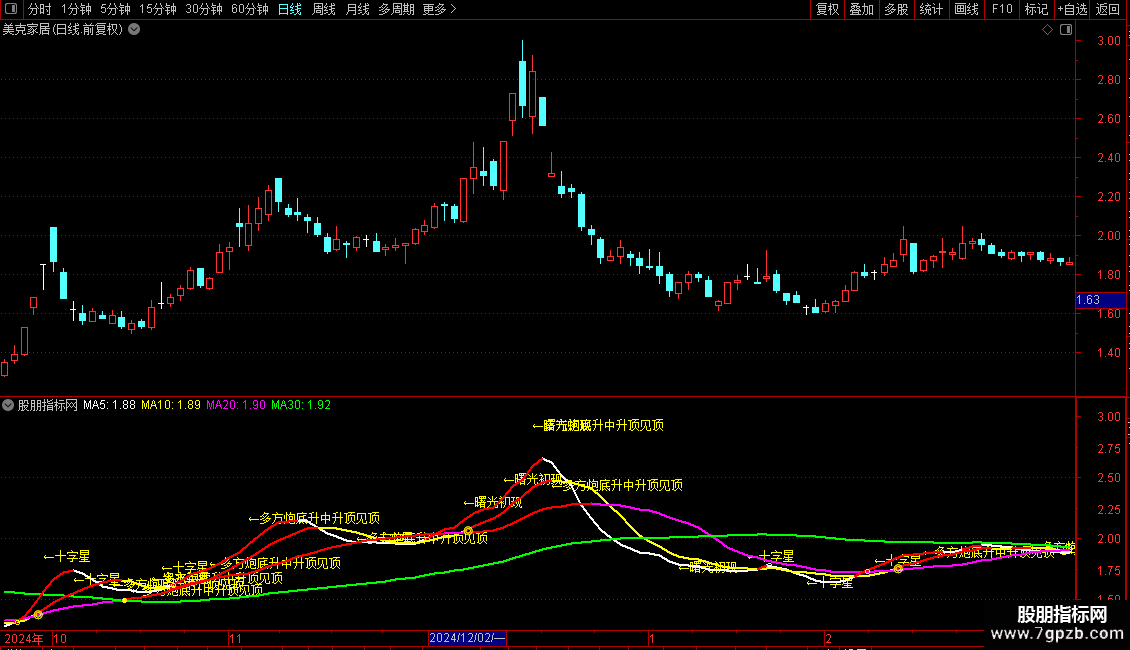Click the 2.40 label on main price axis
1130x650 pixels.
[1108, 158]
